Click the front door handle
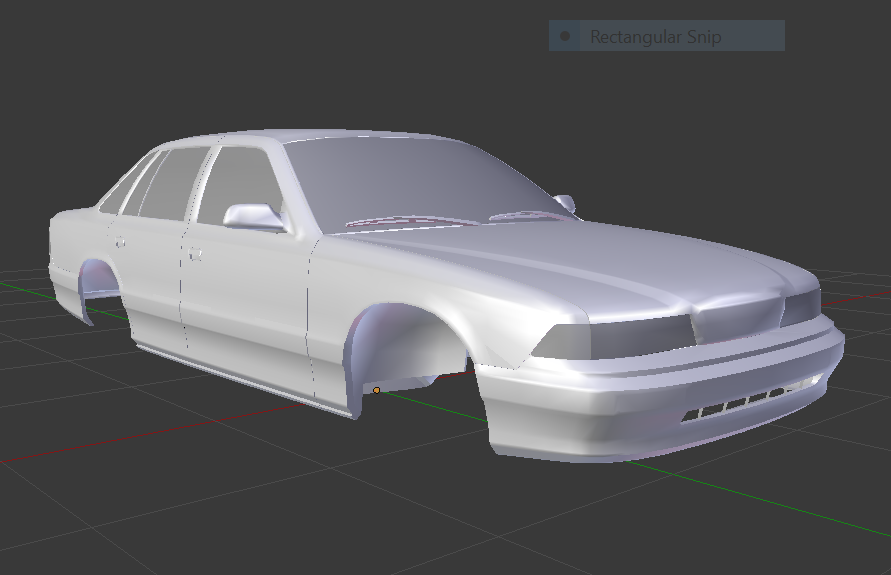The width and height of the screenshot is (891, 575). pyautogui.click(x=194, y=254)
